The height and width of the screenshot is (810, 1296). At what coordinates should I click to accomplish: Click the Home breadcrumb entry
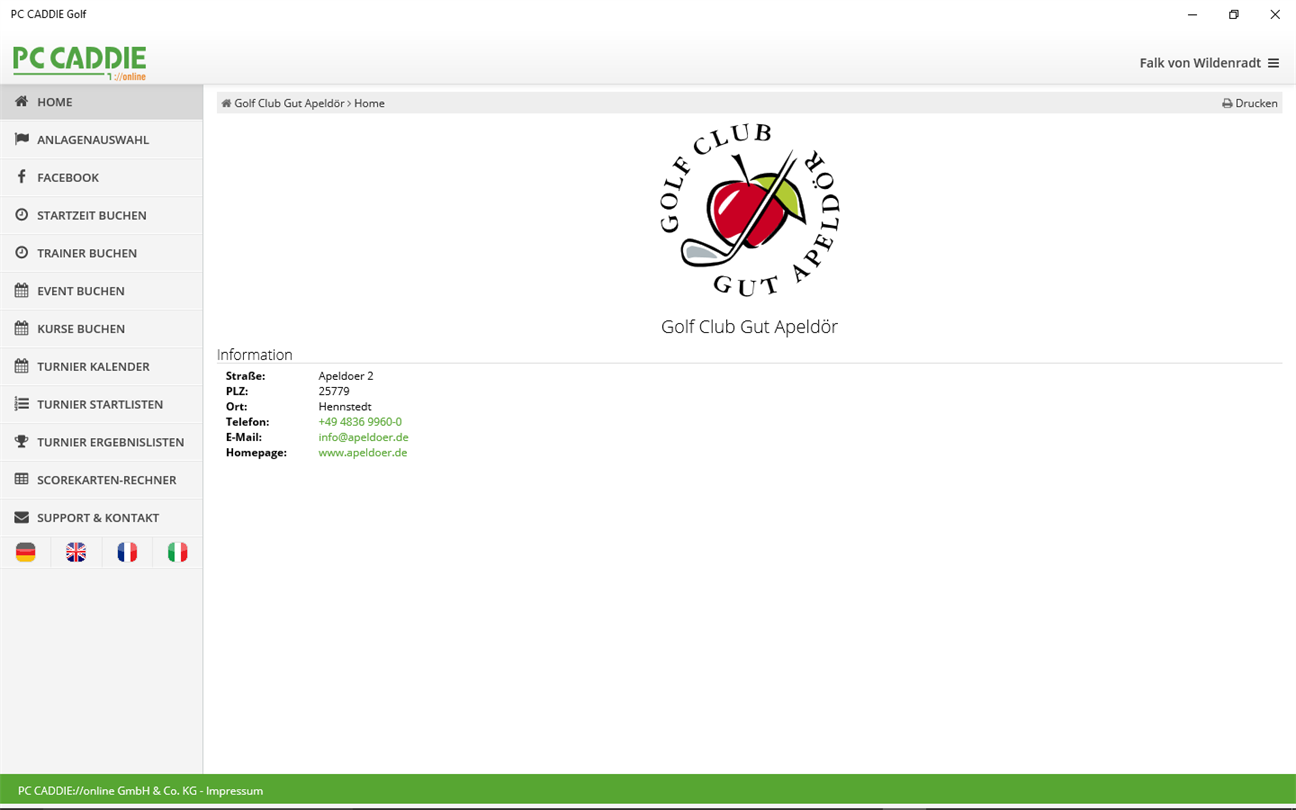click(369, 103)
